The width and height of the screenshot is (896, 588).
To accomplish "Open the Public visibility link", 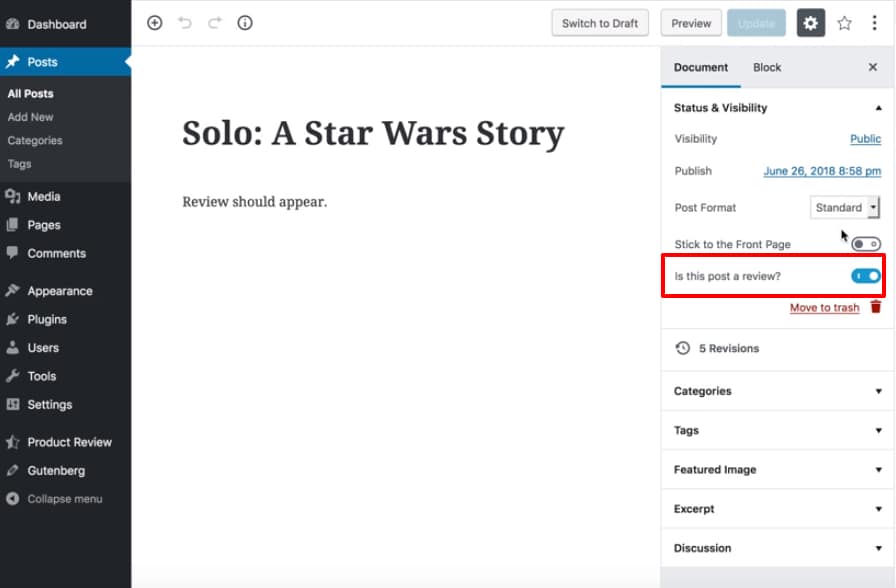I will pos(864,138).
